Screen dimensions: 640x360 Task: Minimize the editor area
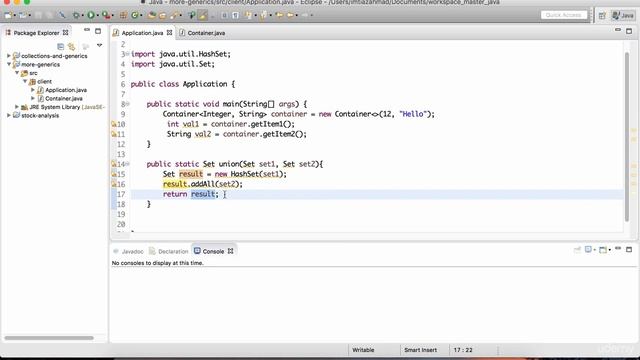618,30
